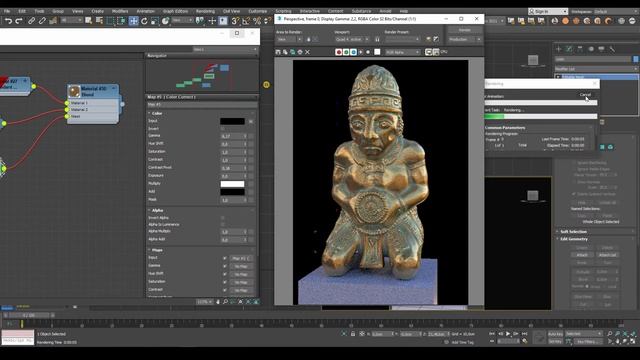
Task: Toggle the red channel in render window
Action: pyautogui.click(x=338, y=52)
